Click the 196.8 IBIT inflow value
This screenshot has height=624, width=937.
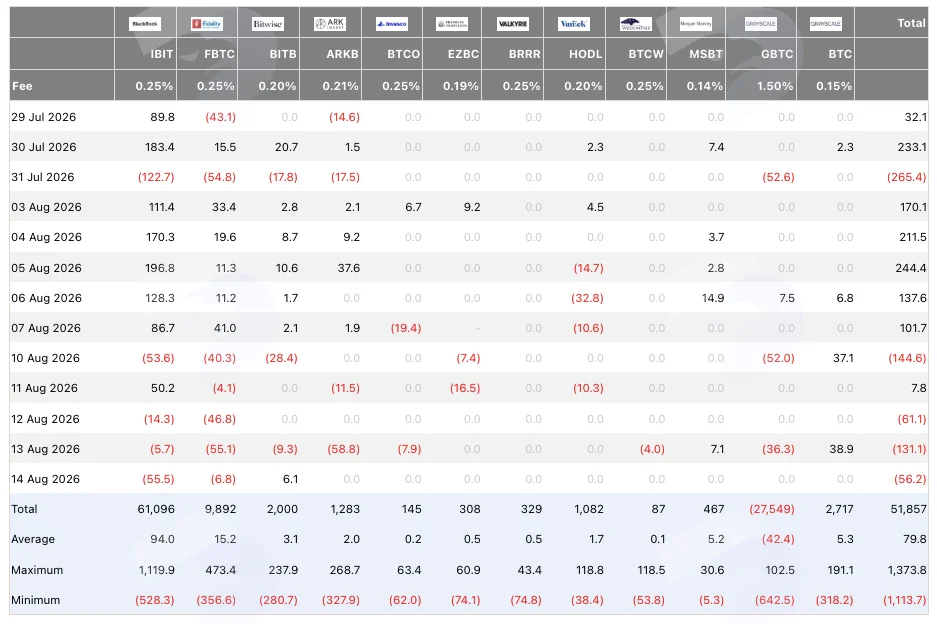click(x=160, y=268)
